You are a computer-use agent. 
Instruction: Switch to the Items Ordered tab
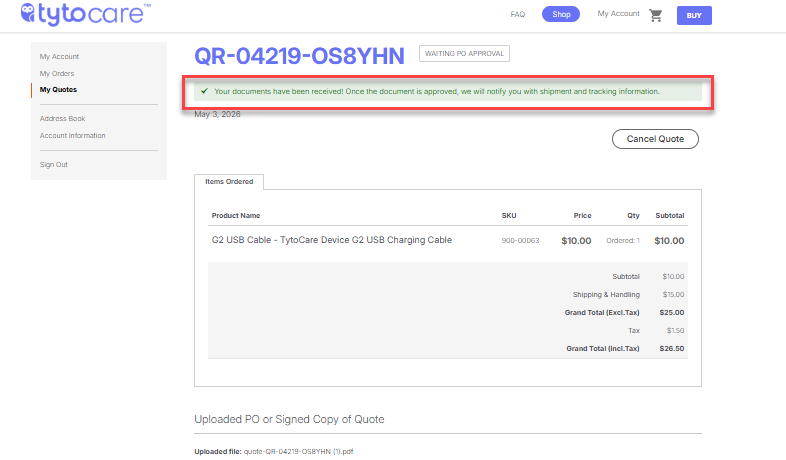[x=229, y=181]
